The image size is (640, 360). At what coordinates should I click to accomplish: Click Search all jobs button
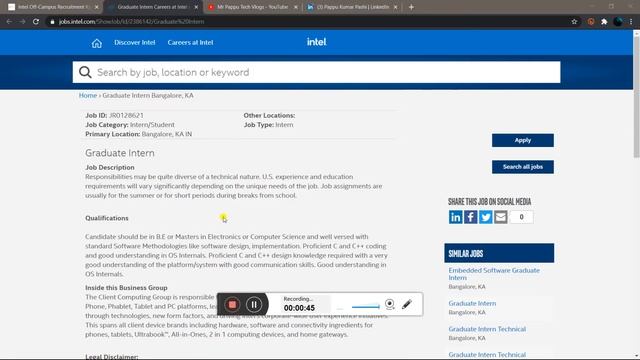[x=522, y=167]
